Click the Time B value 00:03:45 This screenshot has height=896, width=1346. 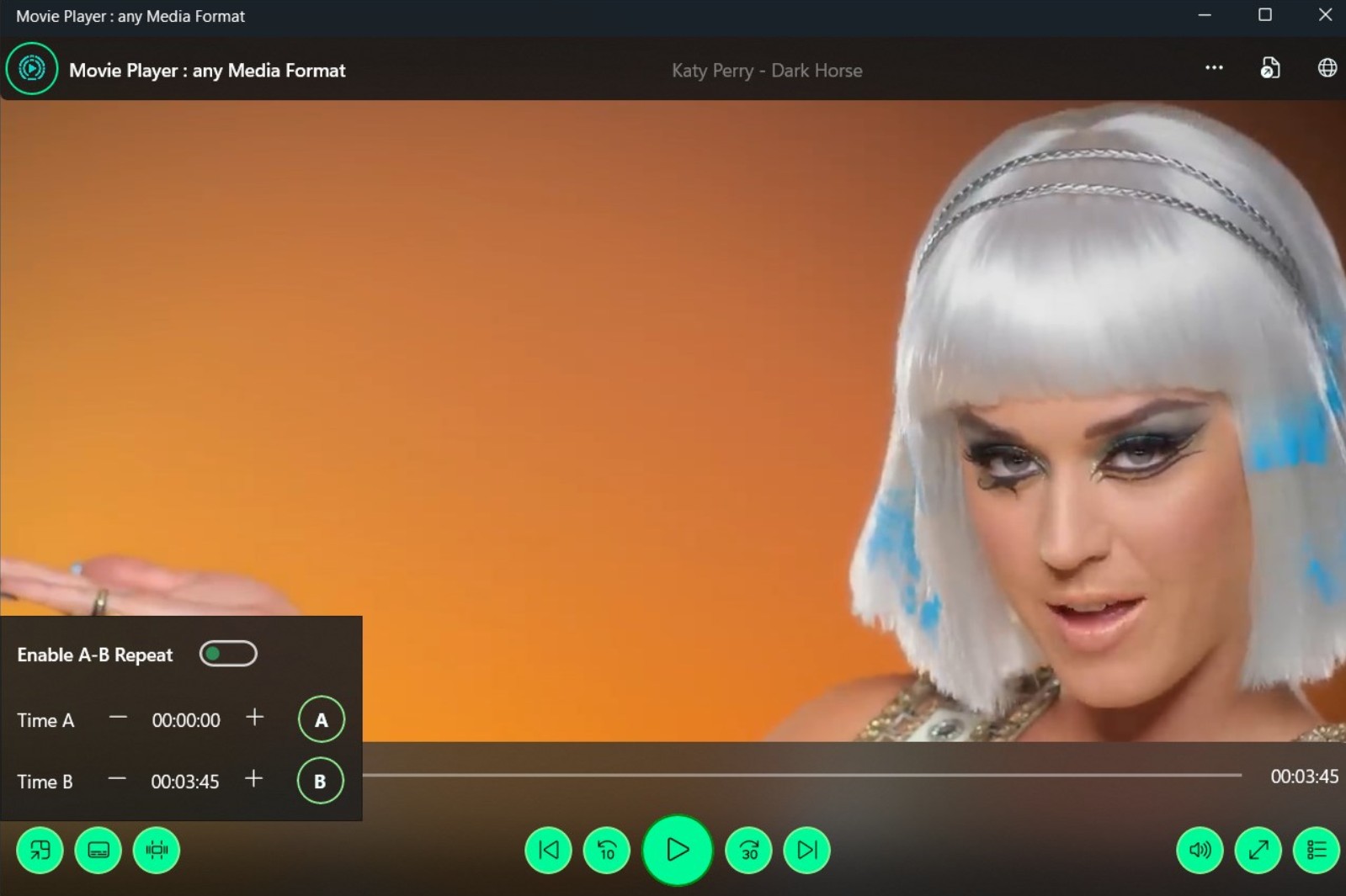tap(185, 782)
